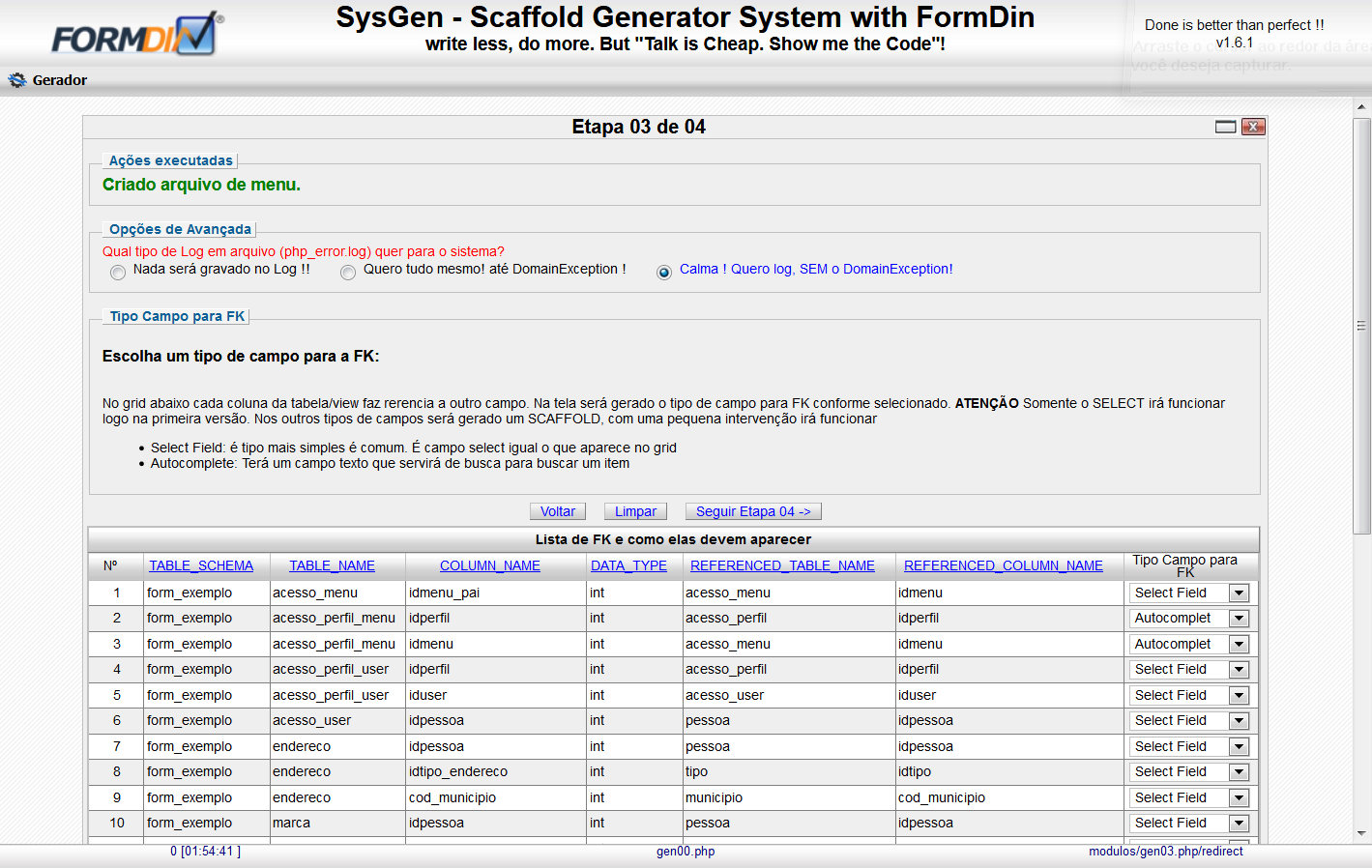This screenshot has height=868, width=1372.
Task: Close the Etapa 03 de 04 panel
Action: (1253, 127)
